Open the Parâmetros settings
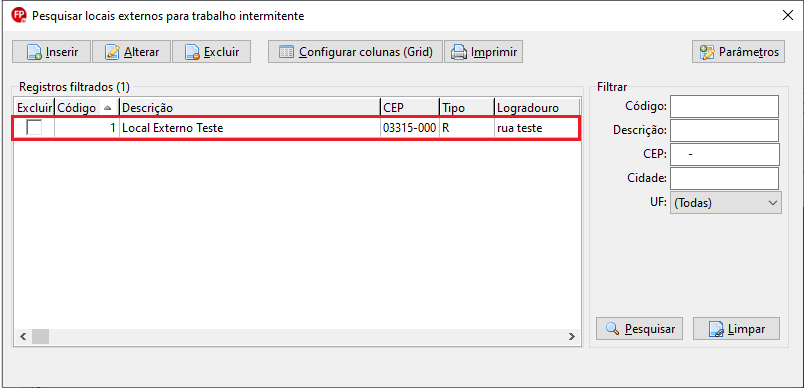Image resolution: width=806 pixels, height=390 pixels. 738,52
